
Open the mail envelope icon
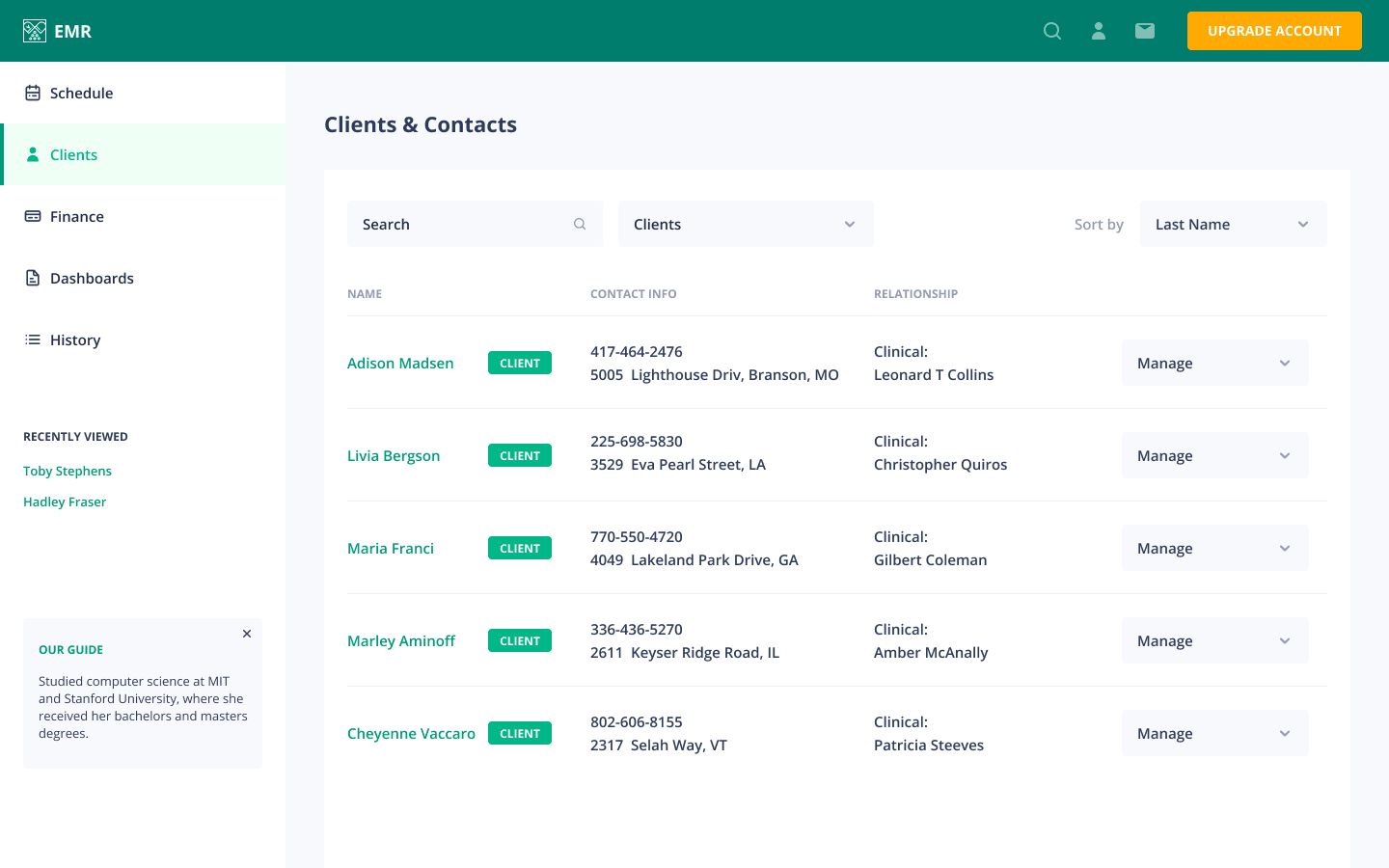(1145, 31)
